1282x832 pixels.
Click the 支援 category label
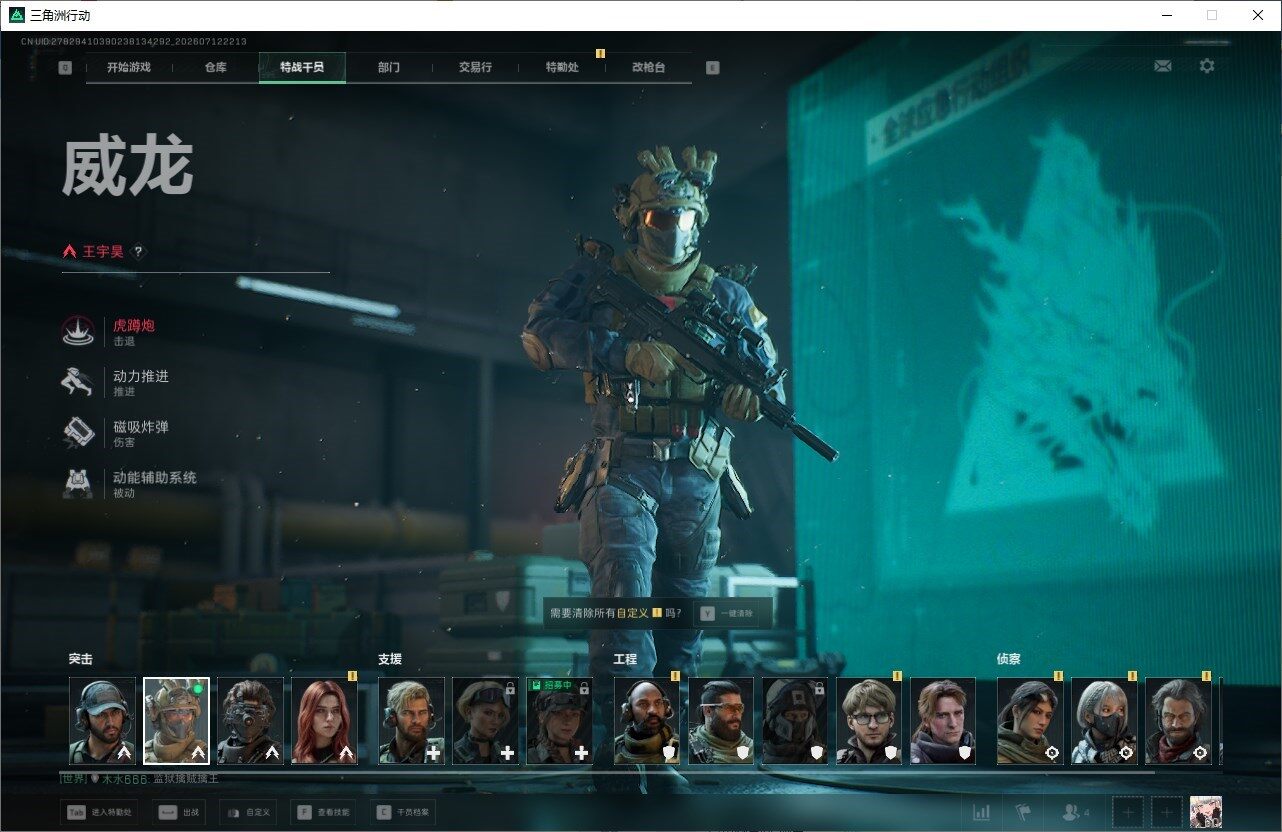point(390,660)
